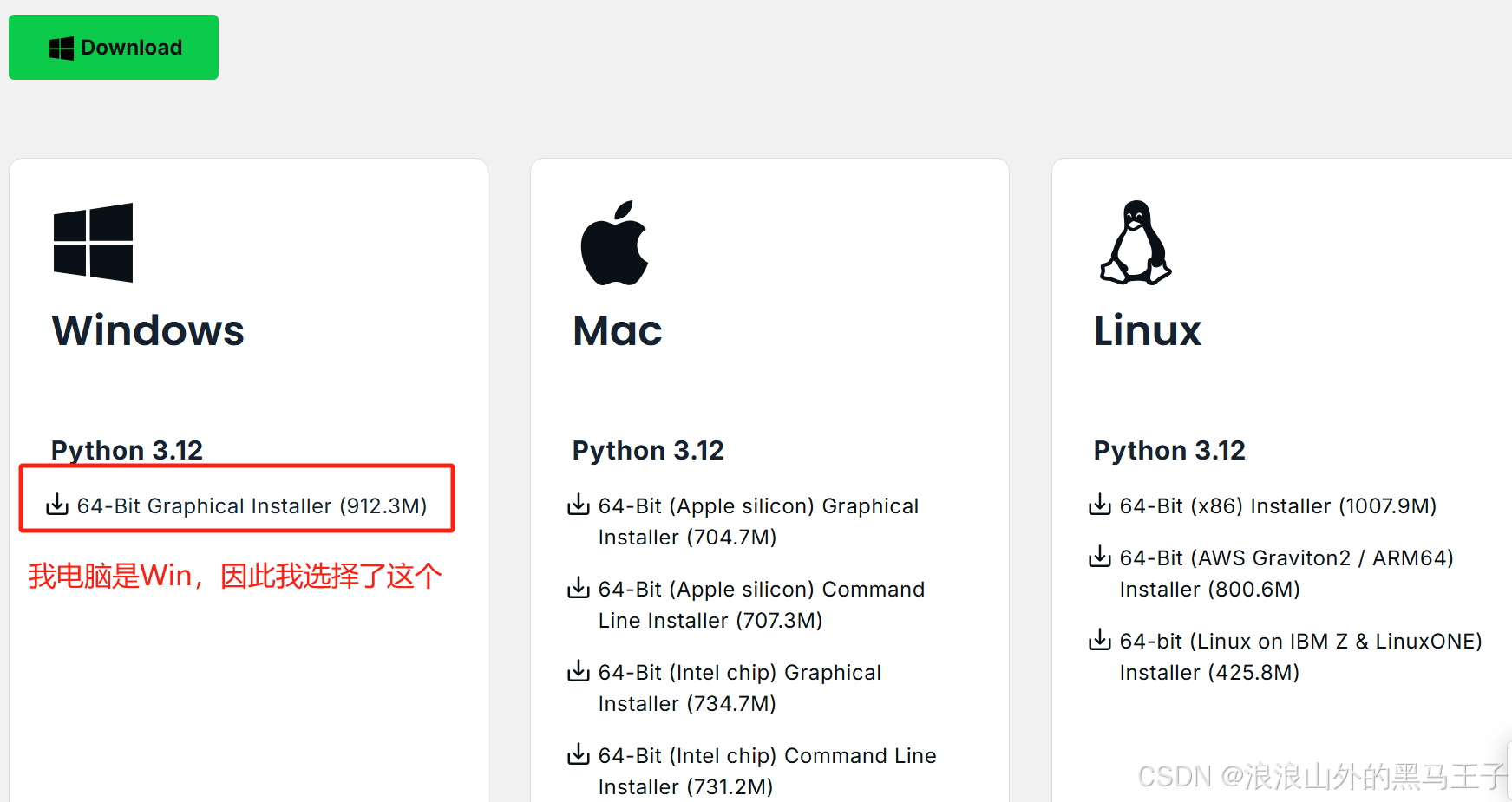This screenshot has width=1512, height=802.
Task: Click download icon beside Intel chip Graphical Installer
Action: tap(579, 671)
